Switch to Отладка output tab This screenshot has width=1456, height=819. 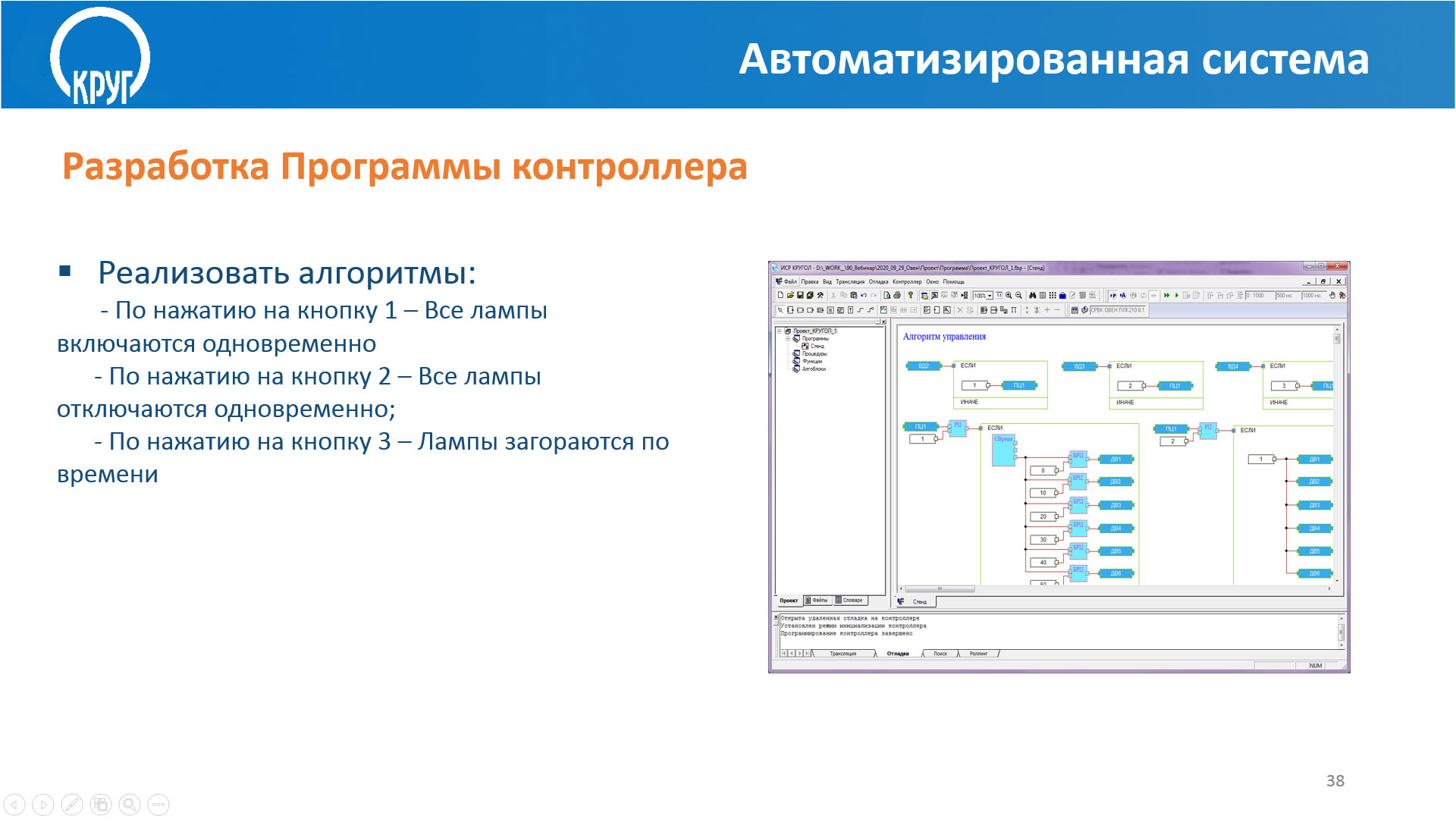pyautogui.click(x=898, y=654)
